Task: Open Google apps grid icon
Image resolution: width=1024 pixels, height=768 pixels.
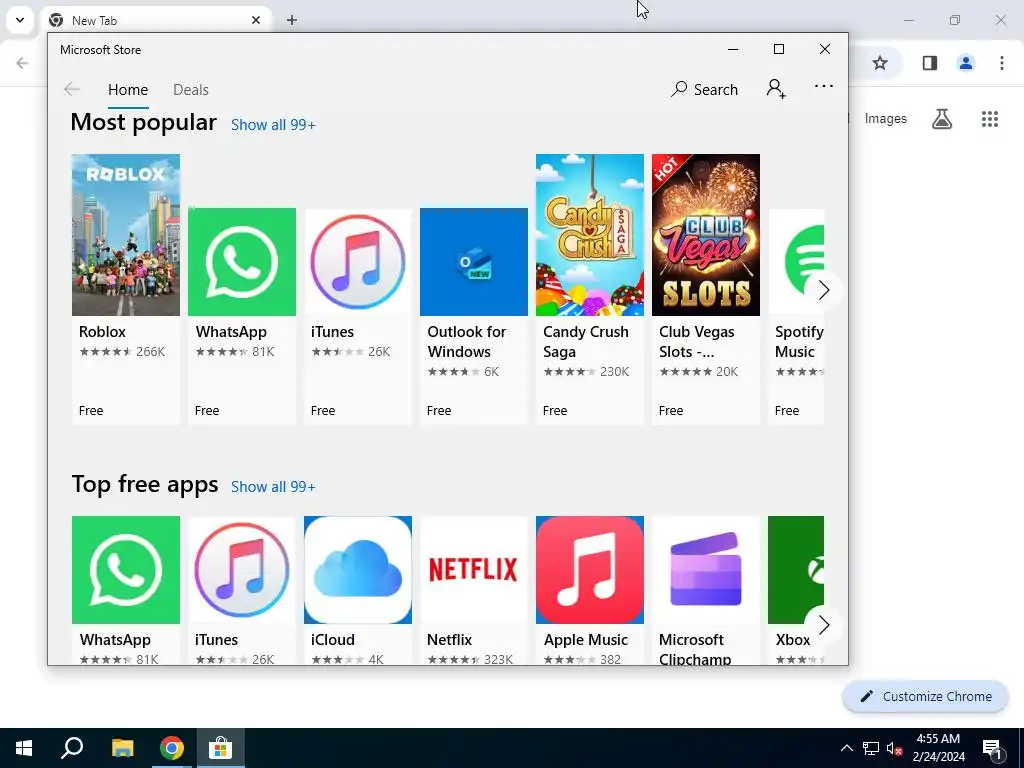Action: click(x=989, y=119)
